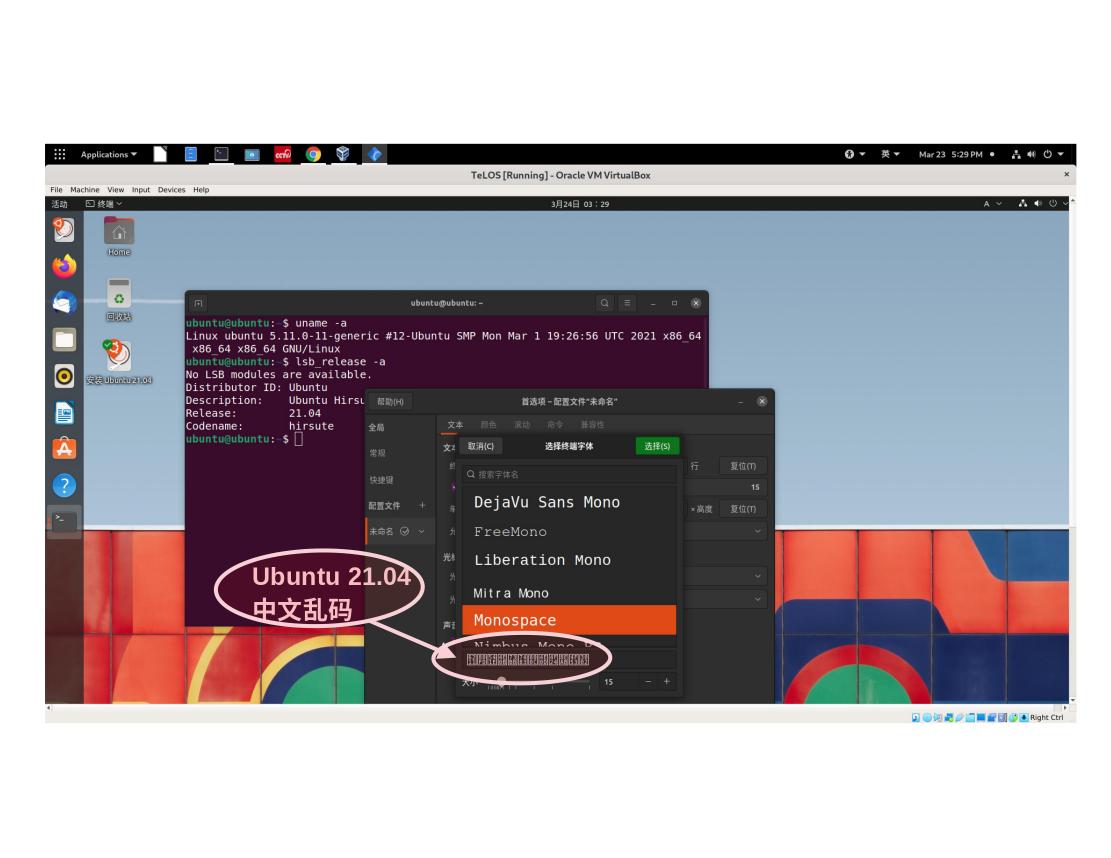This screenshot has width=1111, height=858.
Task: Open the host power menu icon
Action: coord(1051,154)
